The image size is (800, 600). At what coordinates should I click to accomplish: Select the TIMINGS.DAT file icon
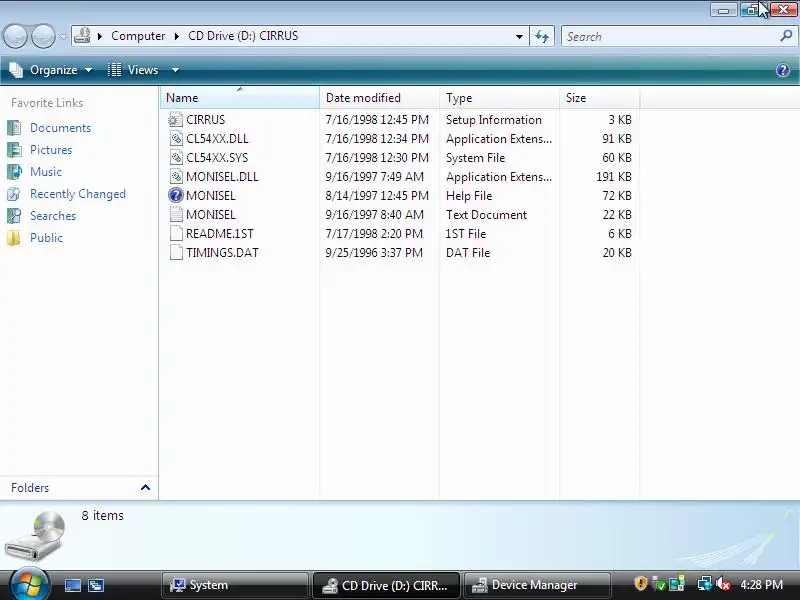point(176,253)
